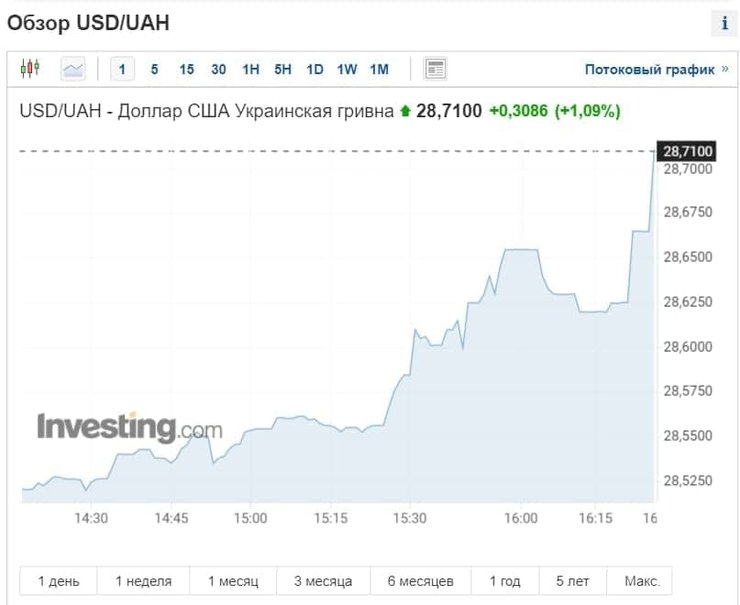Click the 28,7100 current price label

[x=687, y=151]
